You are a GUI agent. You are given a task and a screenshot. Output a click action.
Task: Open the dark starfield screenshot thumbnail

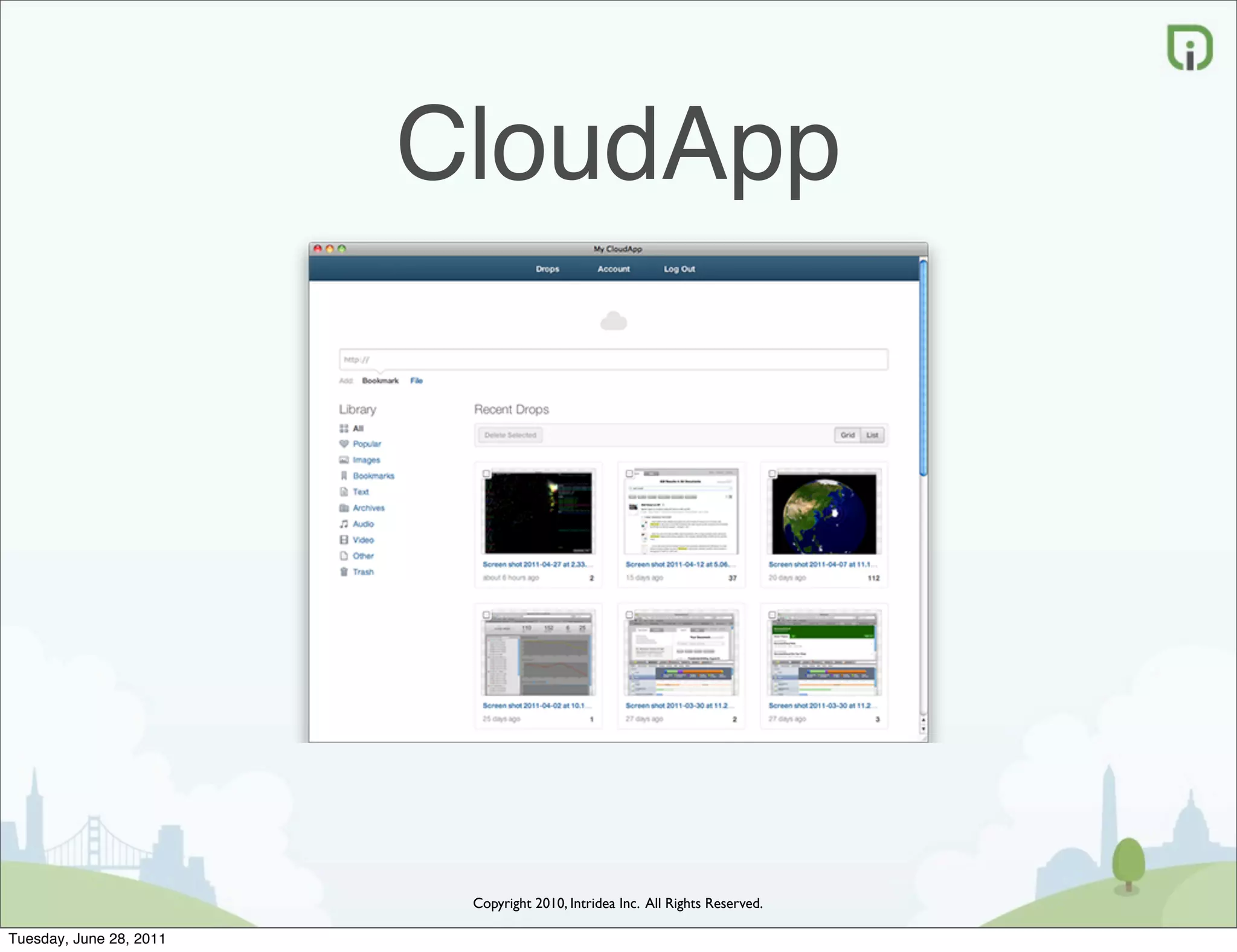(x=538, y=513)
